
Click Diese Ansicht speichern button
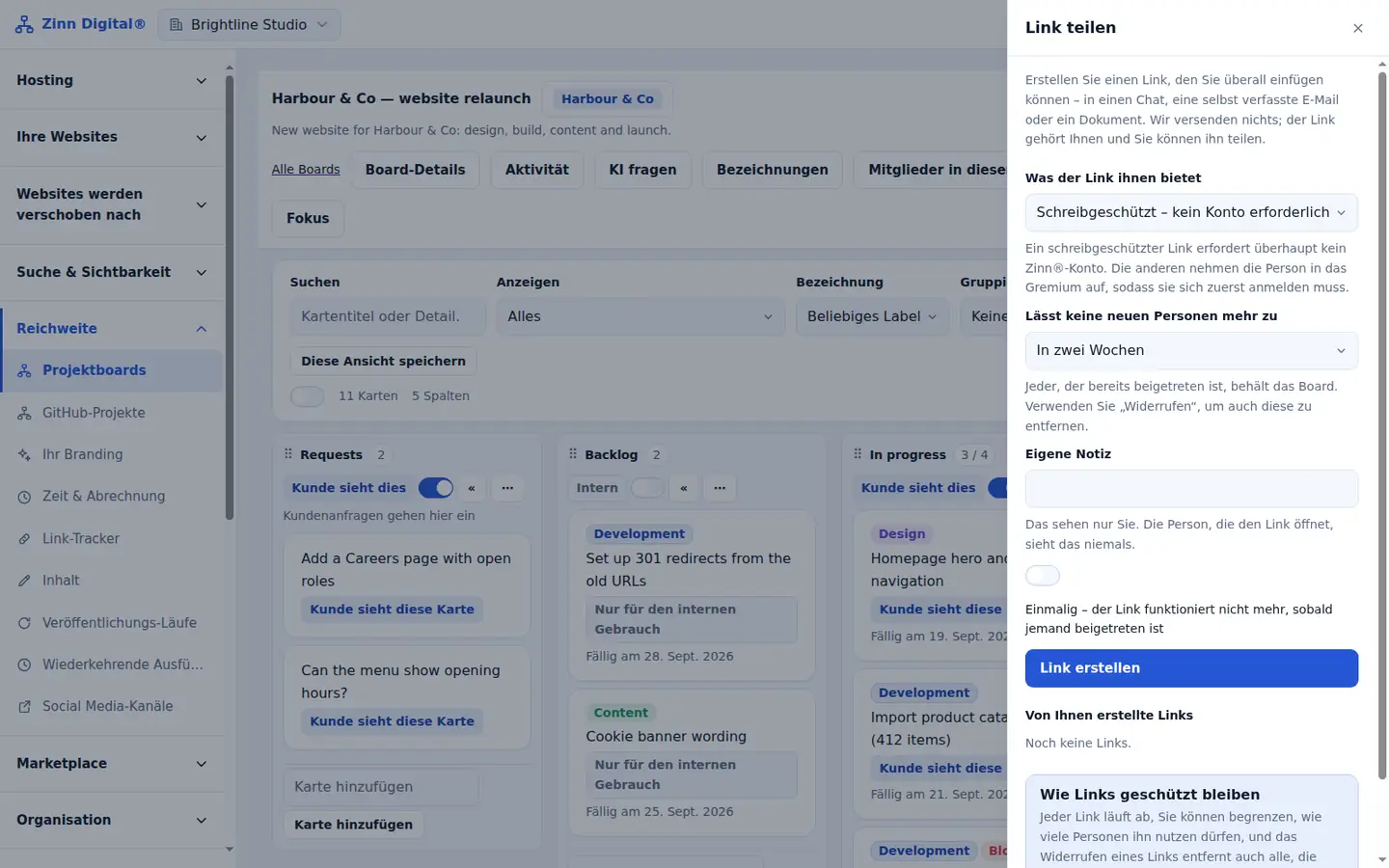click(383, 361)
